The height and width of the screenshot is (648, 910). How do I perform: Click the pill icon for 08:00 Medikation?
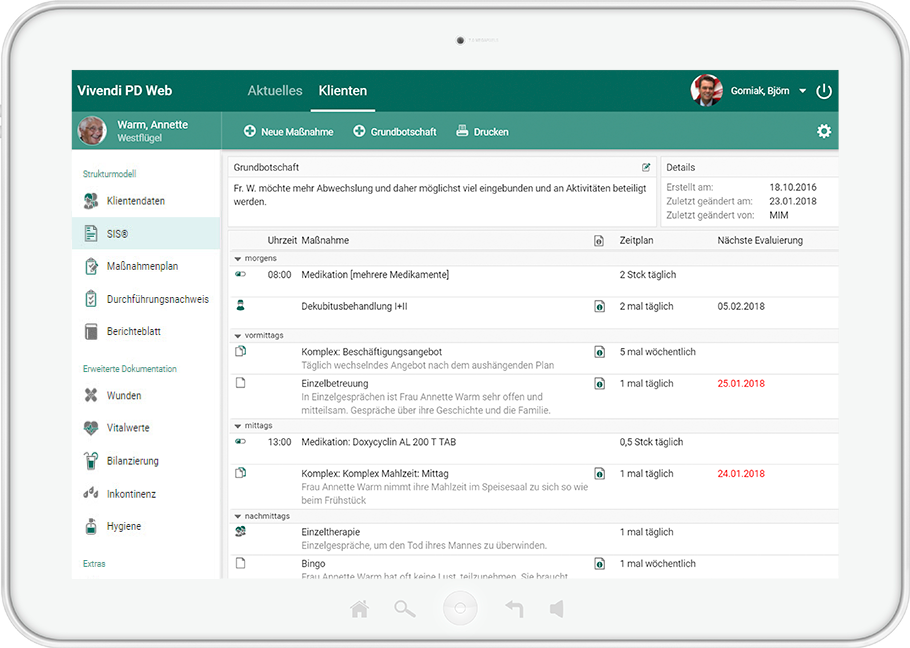tap(240, 274)
